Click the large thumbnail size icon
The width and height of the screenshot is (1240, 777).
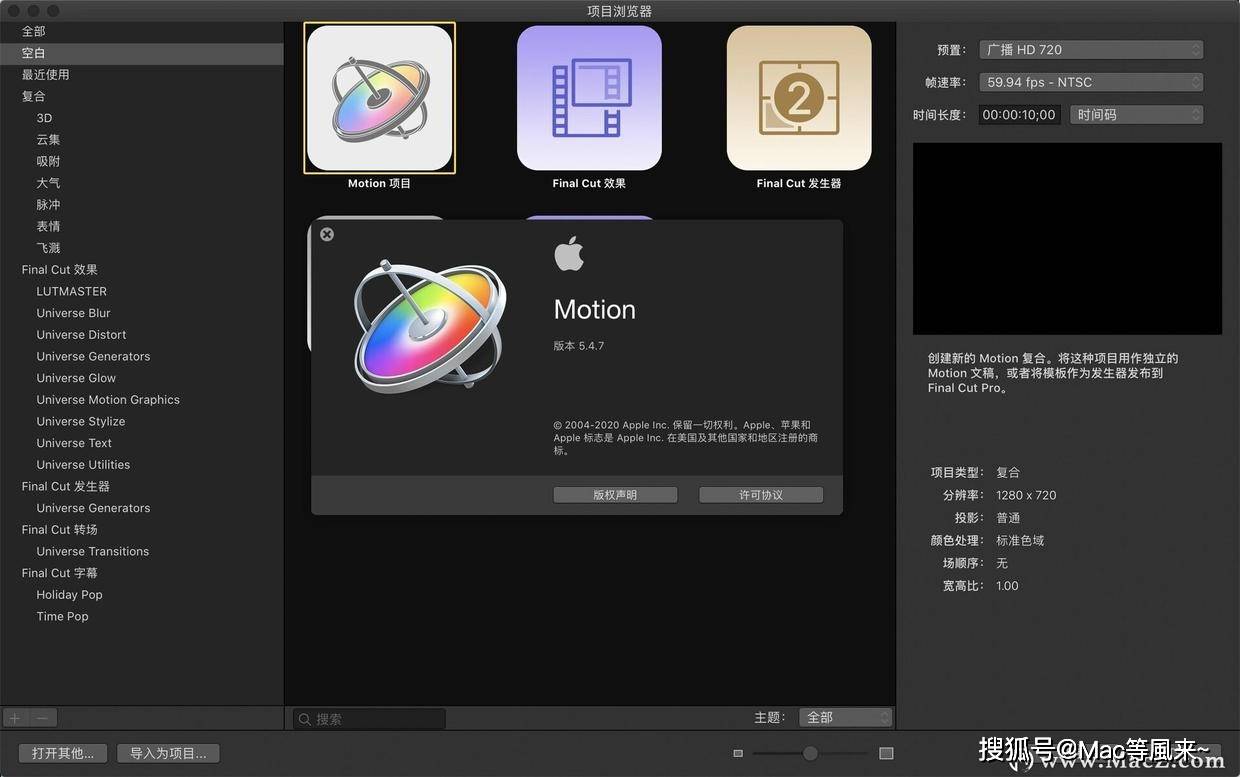click(x=886, y=754)
